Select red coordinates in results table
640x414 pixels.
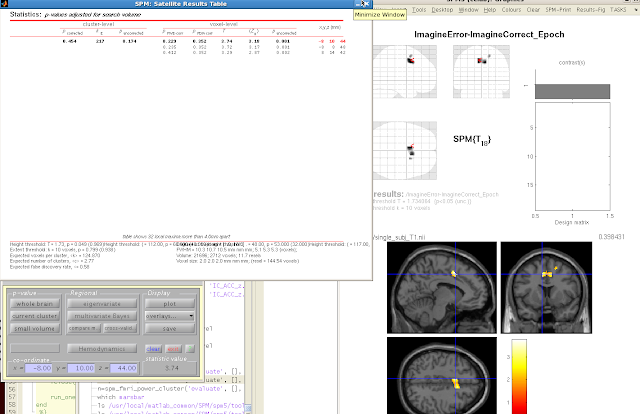click(x=332, y=41)
